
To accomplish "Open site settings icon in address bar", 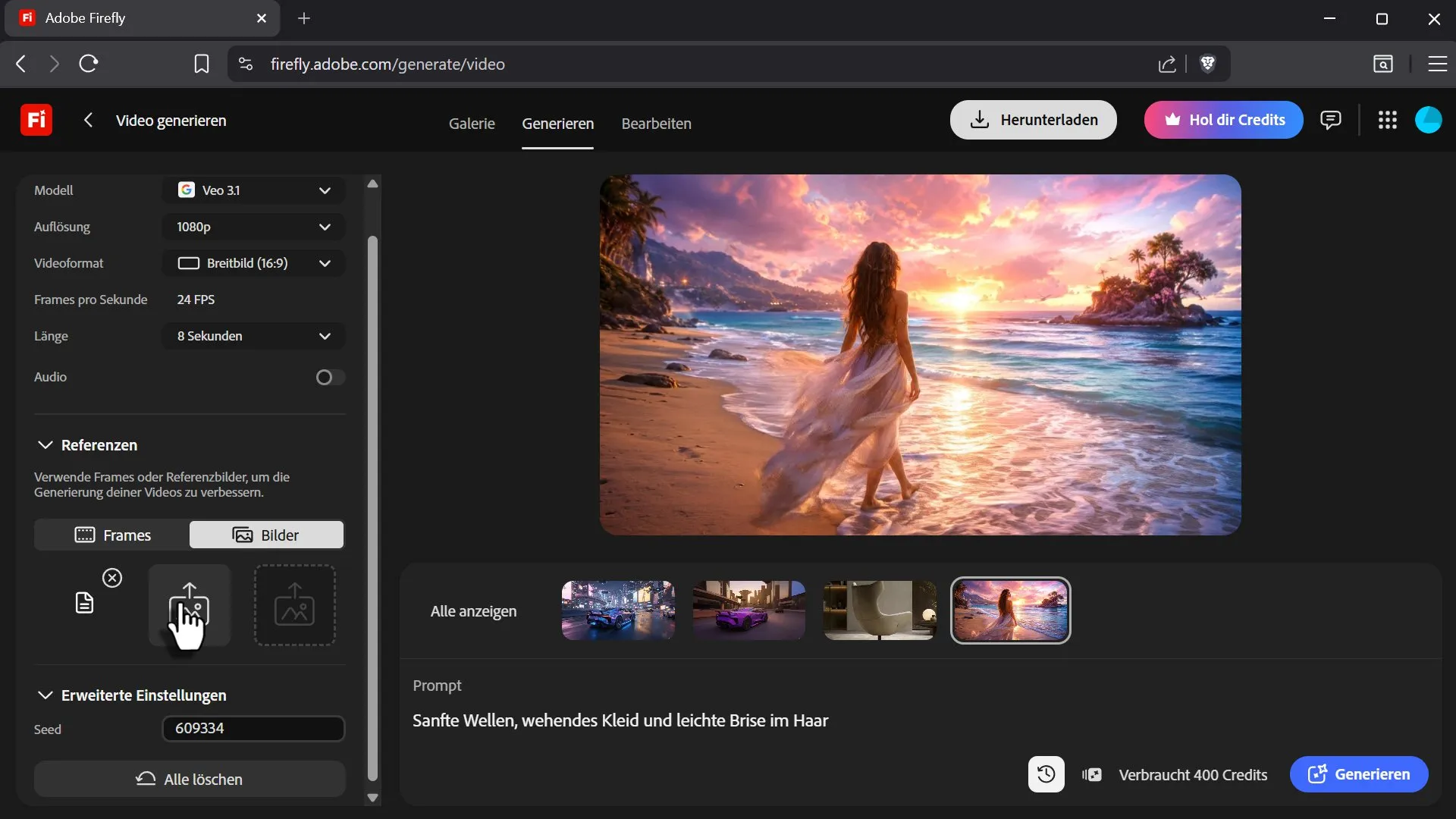I will 245,64.
